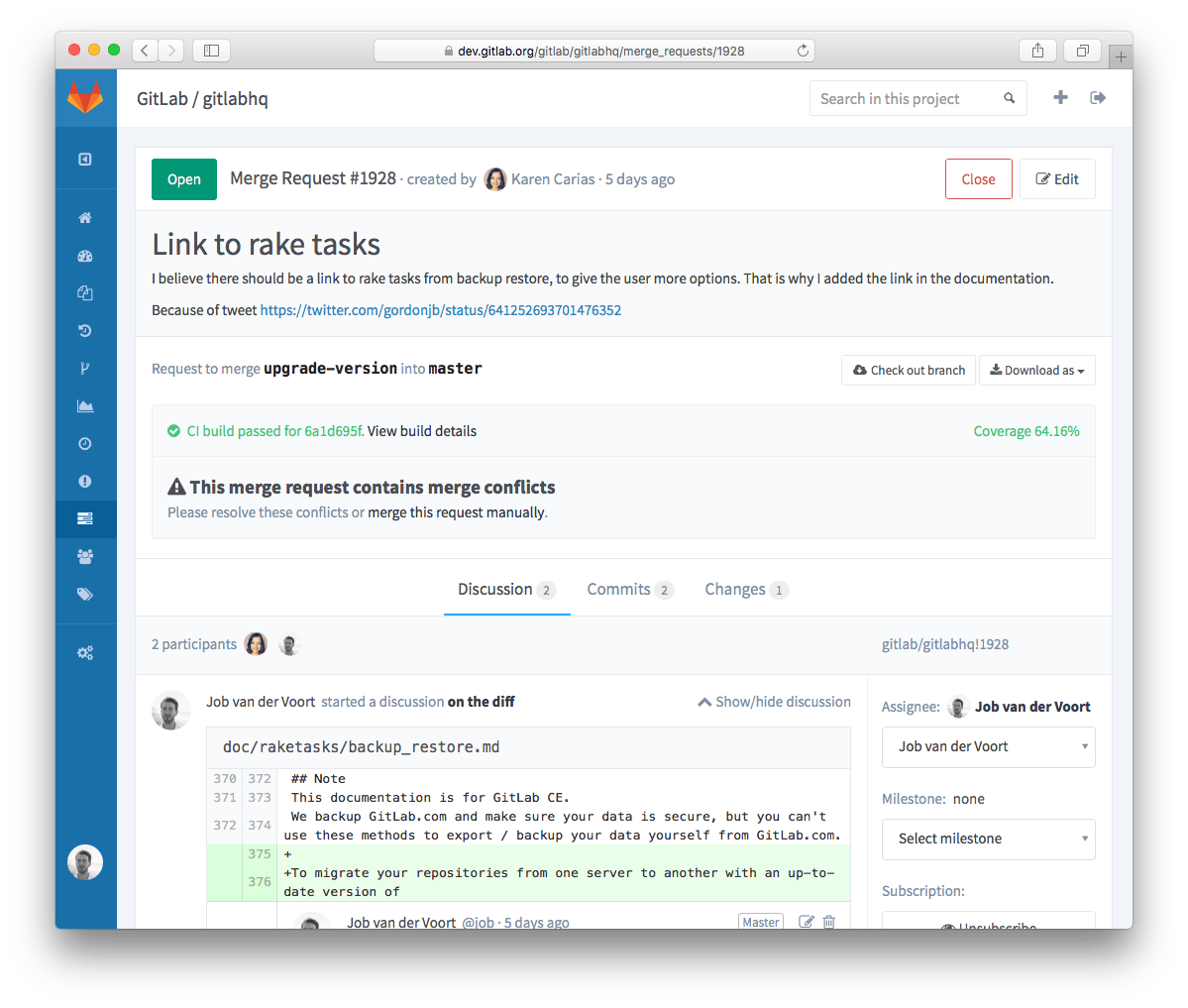
Task: Open network branch icon in sidebar
Action: tap(85, 369)
